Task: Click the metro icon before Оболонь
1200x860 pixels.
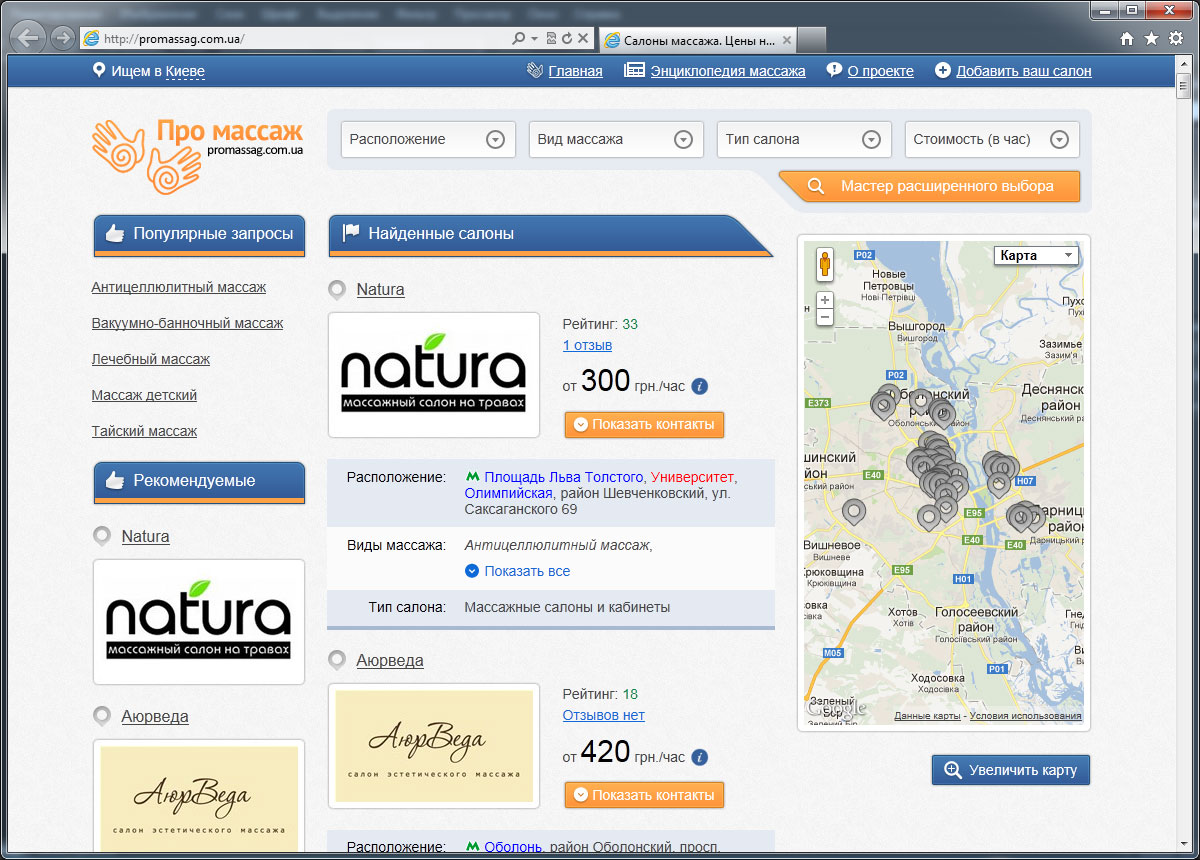Action: [473, 847]
